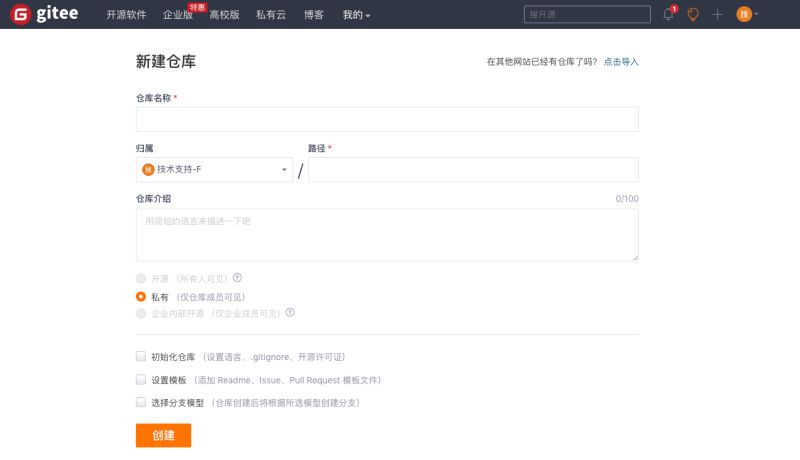Check the 初始化仓库 checkbox
This screenshot has height=460, width=800.
(x=141, y=356)
